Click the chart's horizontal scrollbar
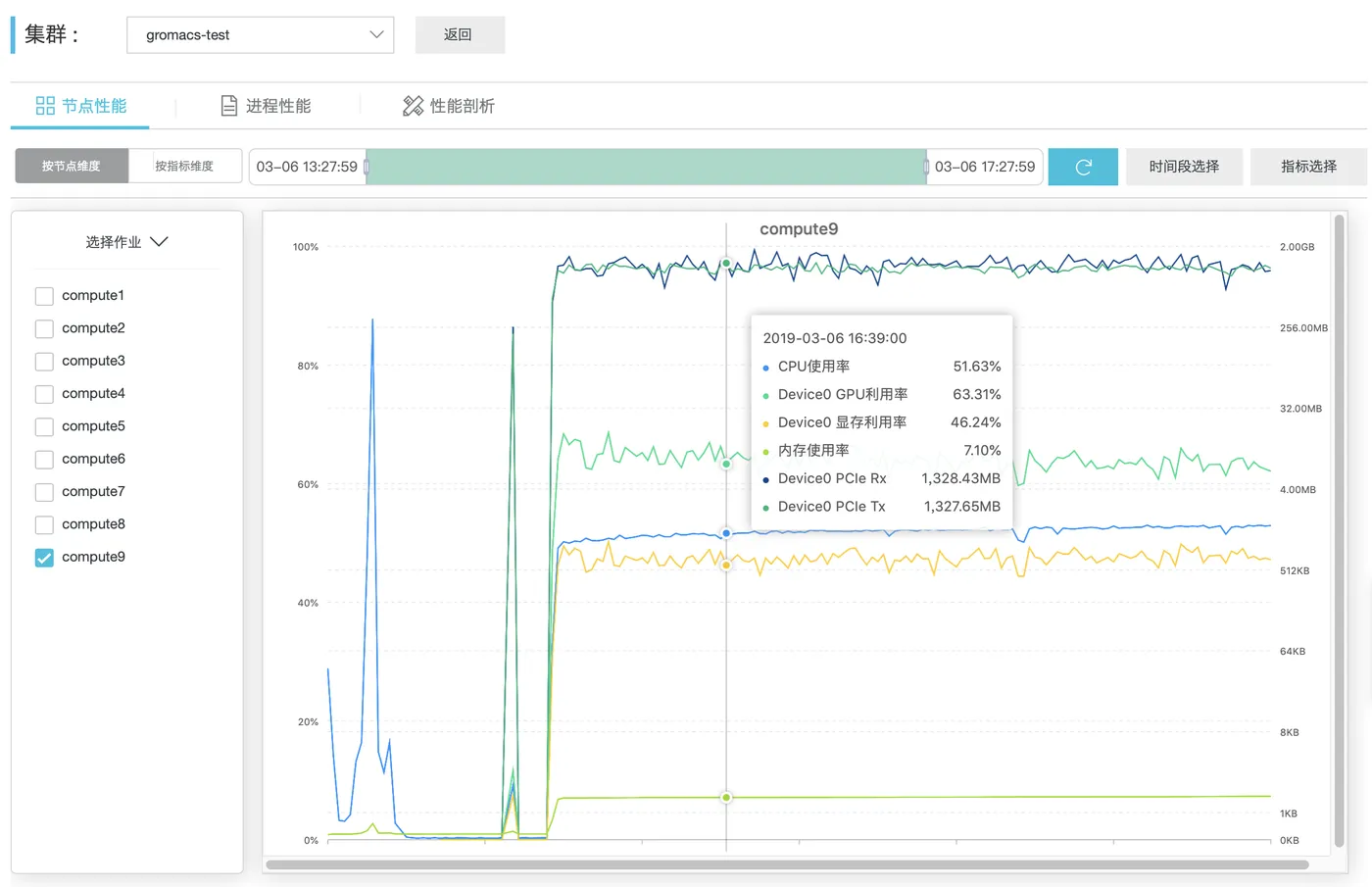Image resolution: width=1372 pixels, height=887 pixels. [788, 864]
